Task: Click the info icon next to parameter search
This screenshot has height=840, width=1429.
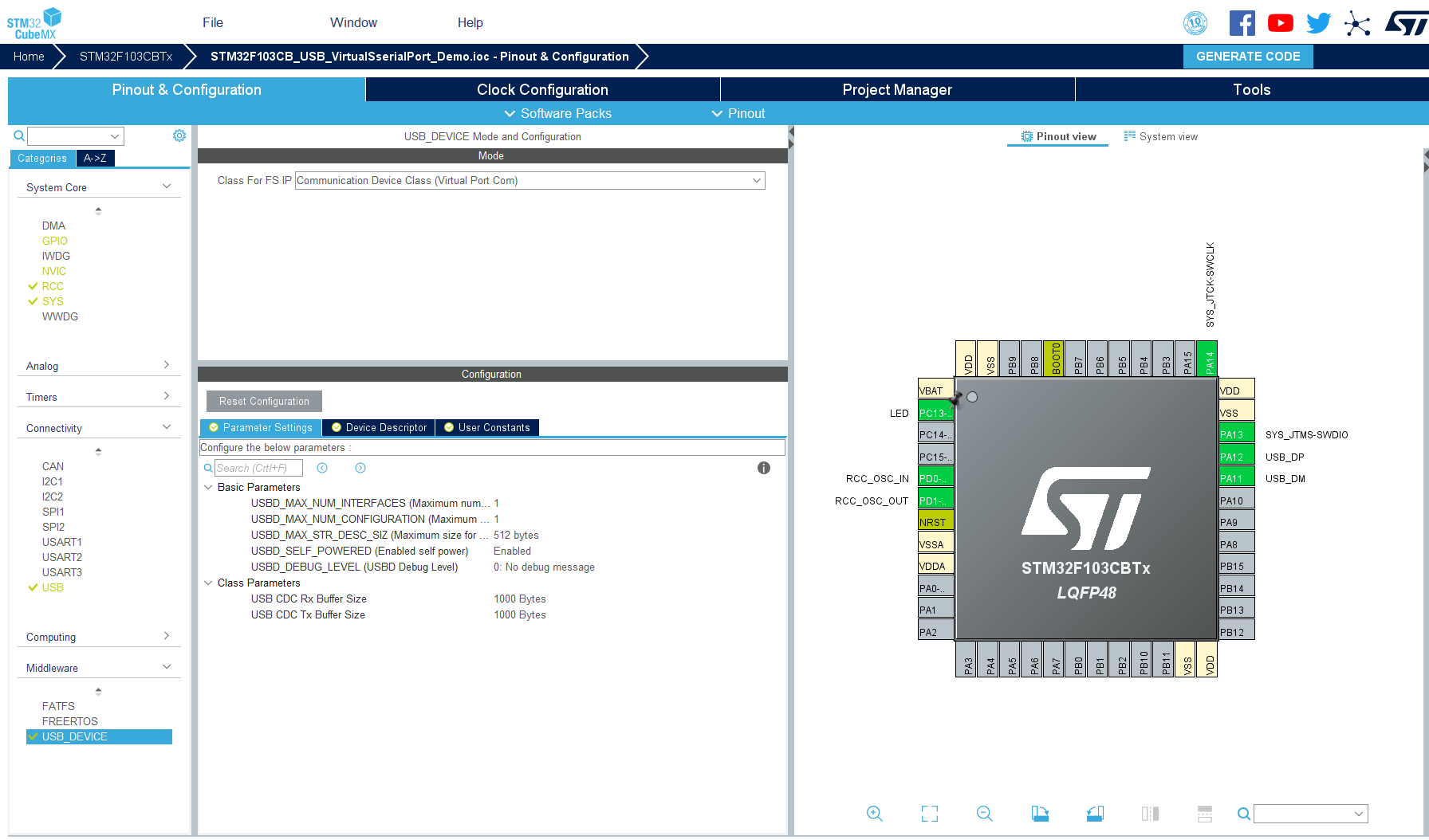Action: [x=763, y=468]
